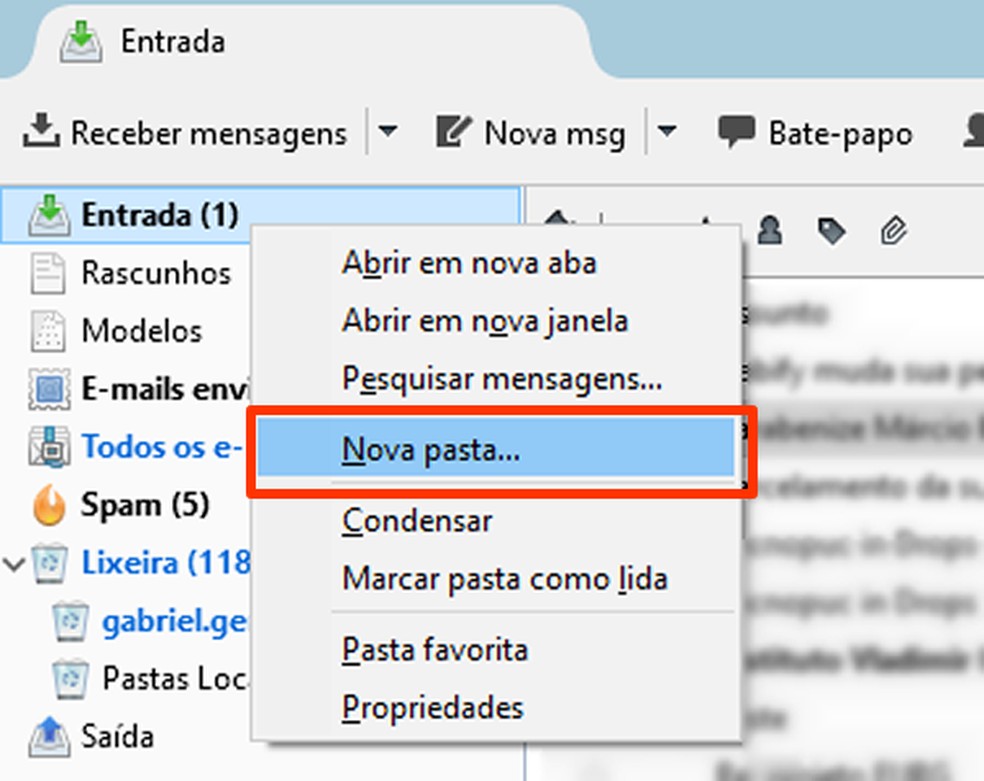This screenshot has width=984, height=781.
Task: Collapse the Lixeira folder tree
Action: pyautogui.click(x=13, y=563)
